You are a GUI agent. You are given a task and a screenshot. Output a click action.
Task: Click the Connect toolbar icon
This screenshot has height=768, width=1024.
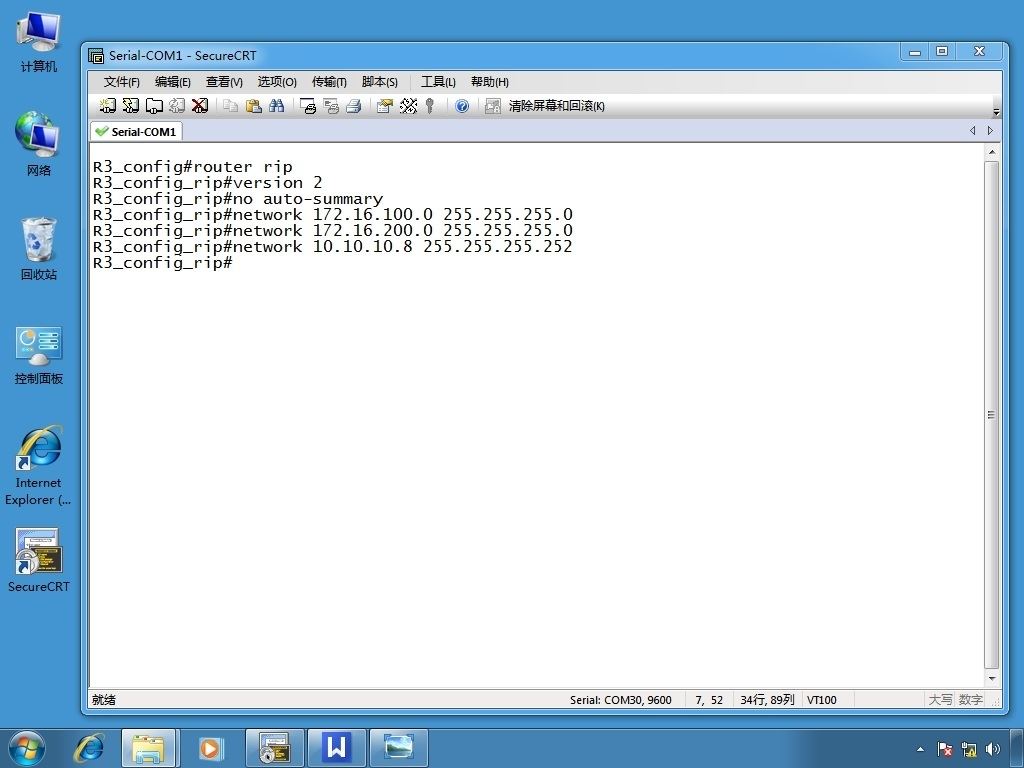click(107, 106)
